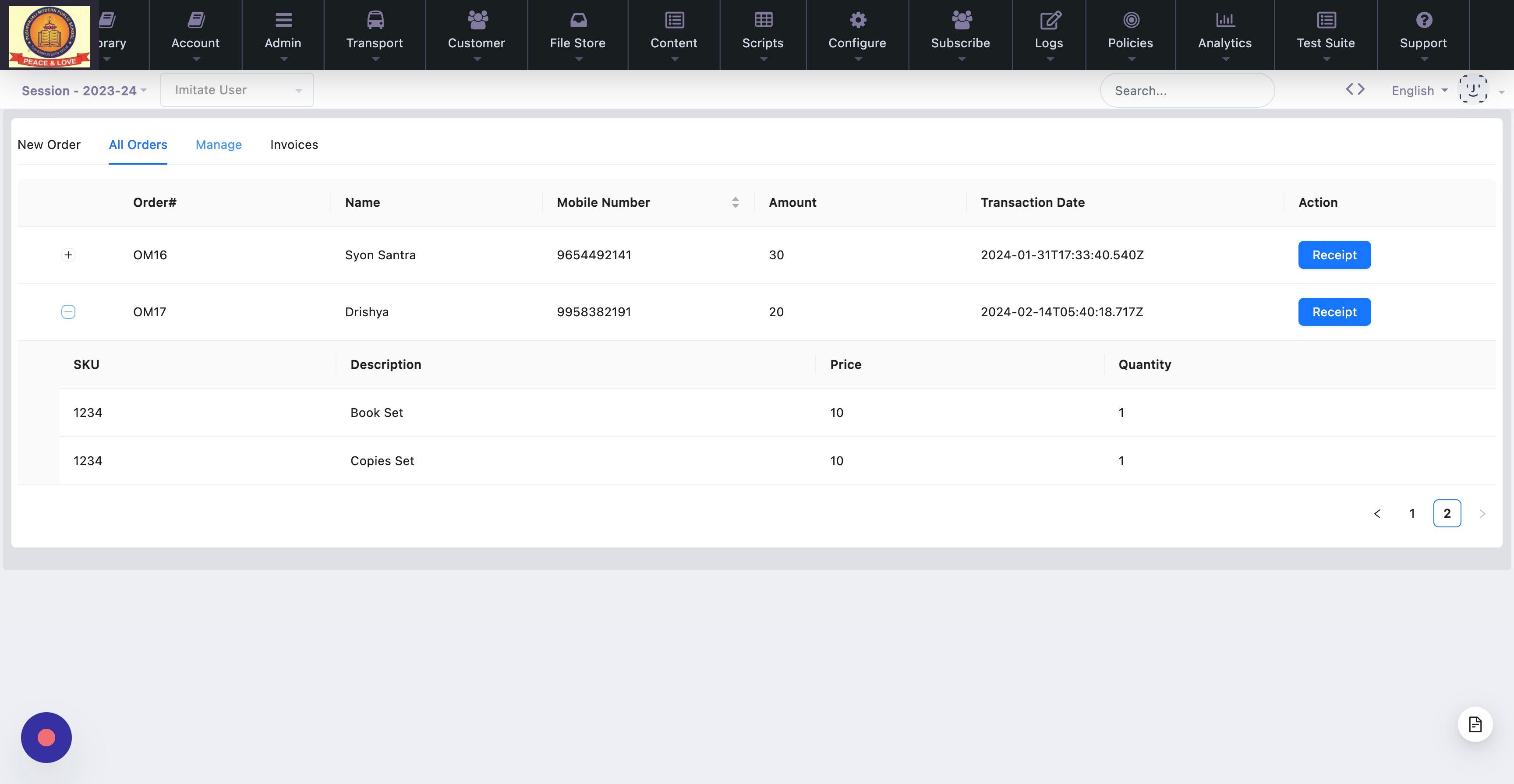The image size is (1514, 784).
Task: Click the Support question mark icon
Action: tap(1423, 20)
